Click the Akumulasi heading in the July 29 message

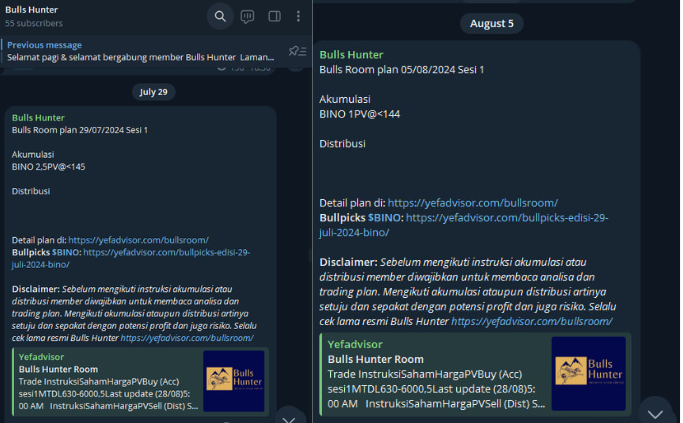33,155
